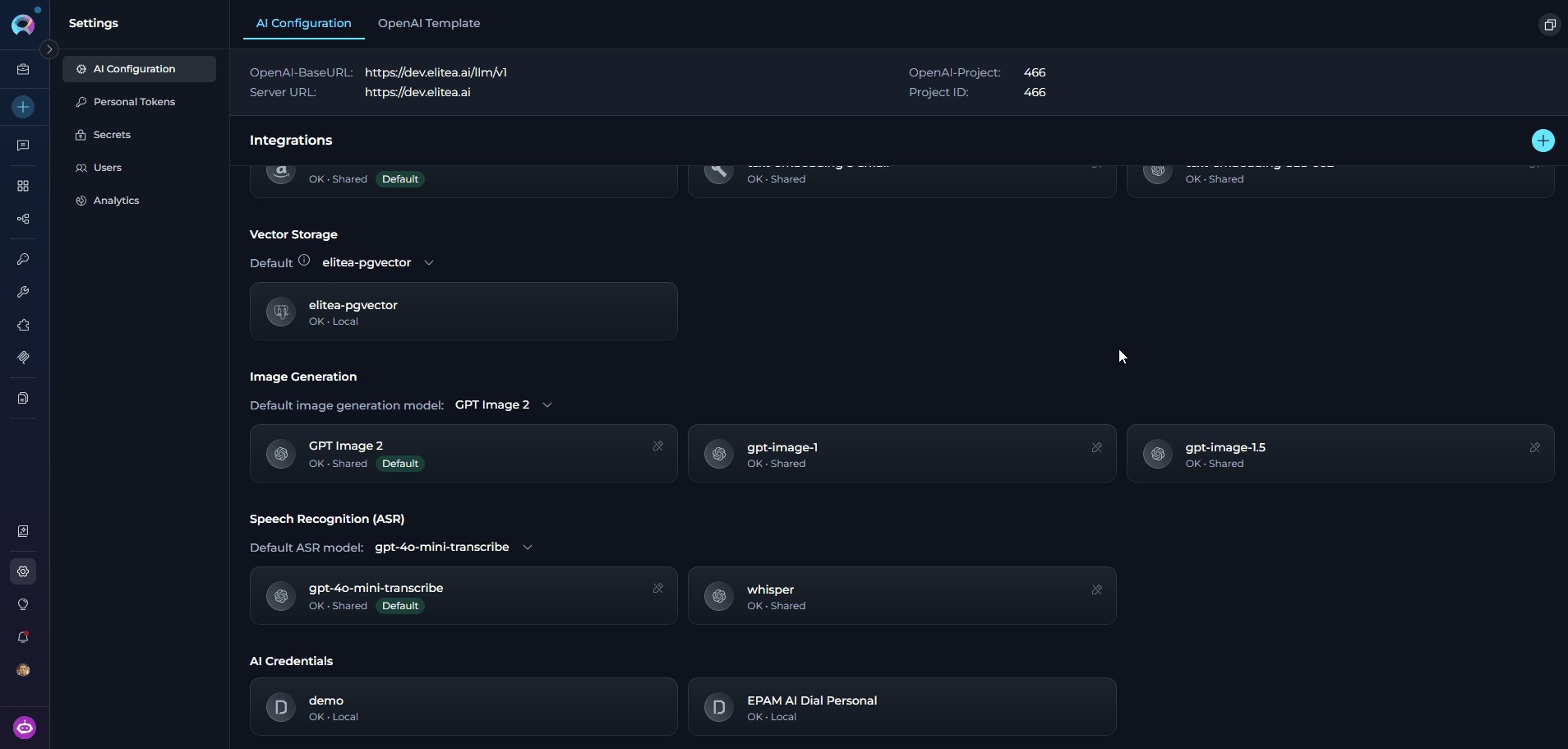Click the key icon in the left navigation rail
This screenshot has height=749, width=1568.
pyautogui.click(x=23, y=259)
